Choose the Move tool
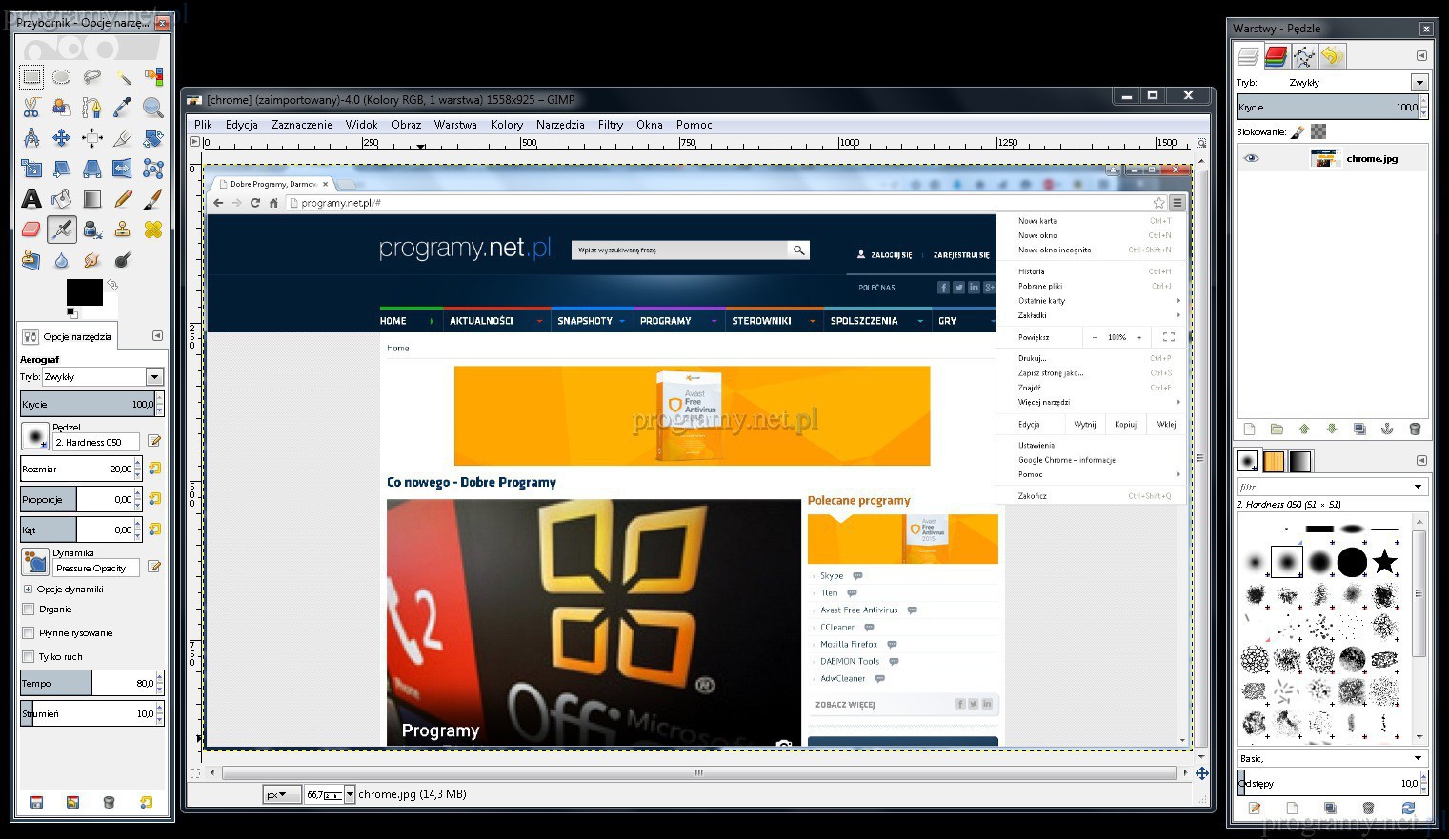This screenshot has height=840, width=1449. [x=62, y=138]
